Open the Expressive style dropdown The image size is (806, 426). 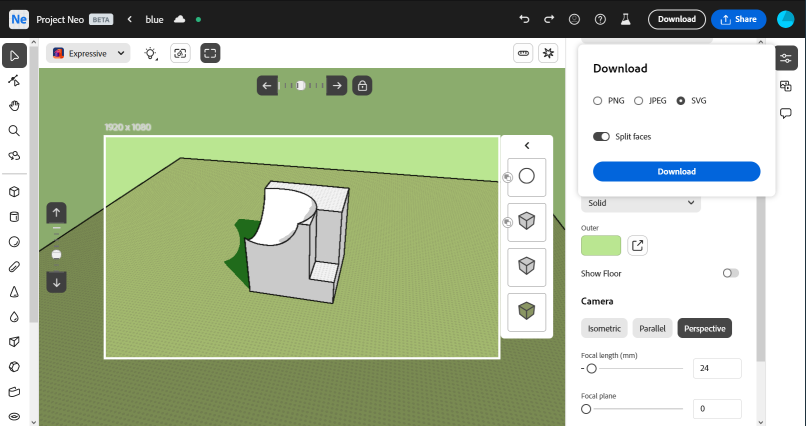point(89,53)
